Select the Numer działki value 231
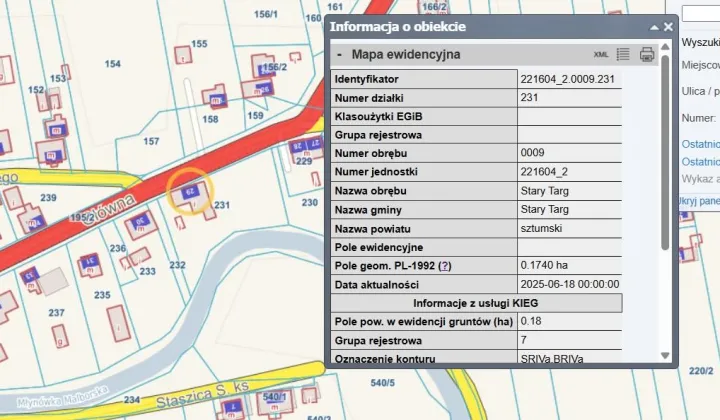720x420 pixels. pos(529,97)
